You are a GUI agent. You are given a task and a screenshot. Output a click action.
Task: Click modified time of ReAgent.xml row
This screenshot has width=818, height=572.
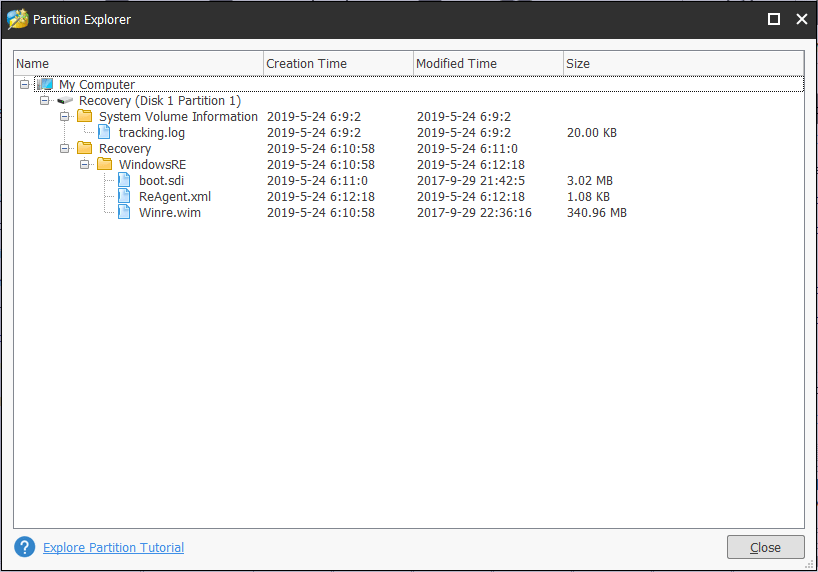tap(471, 197)
